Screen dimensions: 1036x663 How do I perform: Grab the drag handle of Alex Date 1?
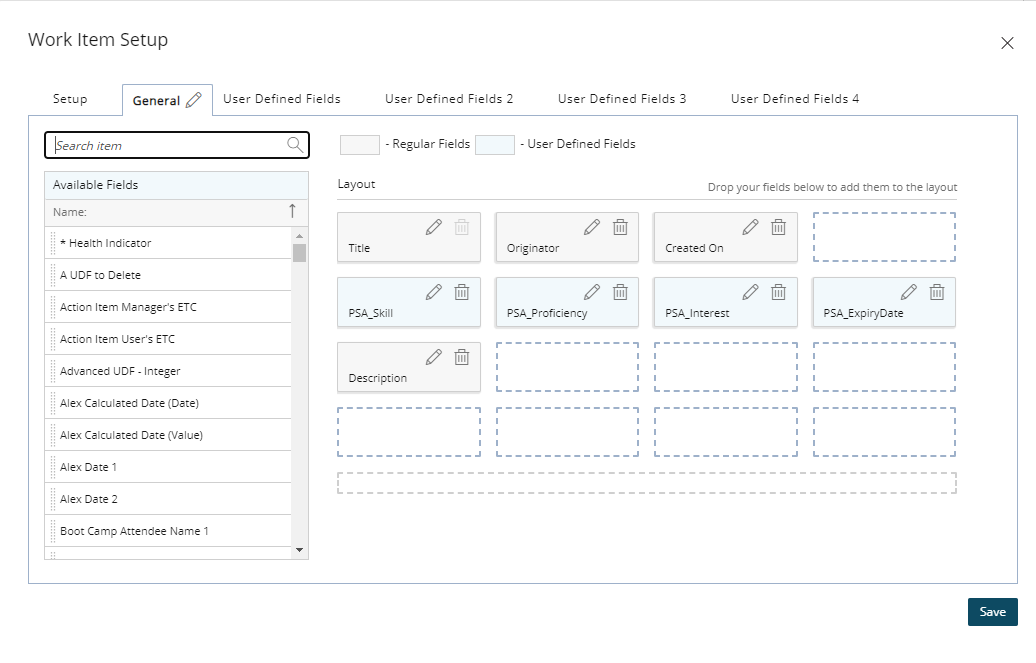click(53, 467)
